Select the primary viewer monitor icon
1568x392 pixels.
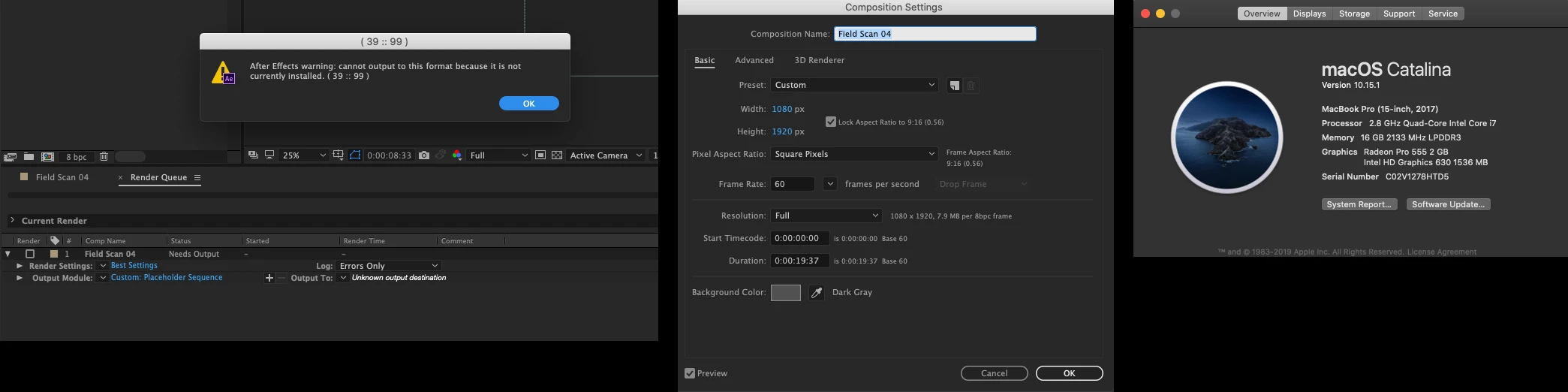tap(269, 155)
